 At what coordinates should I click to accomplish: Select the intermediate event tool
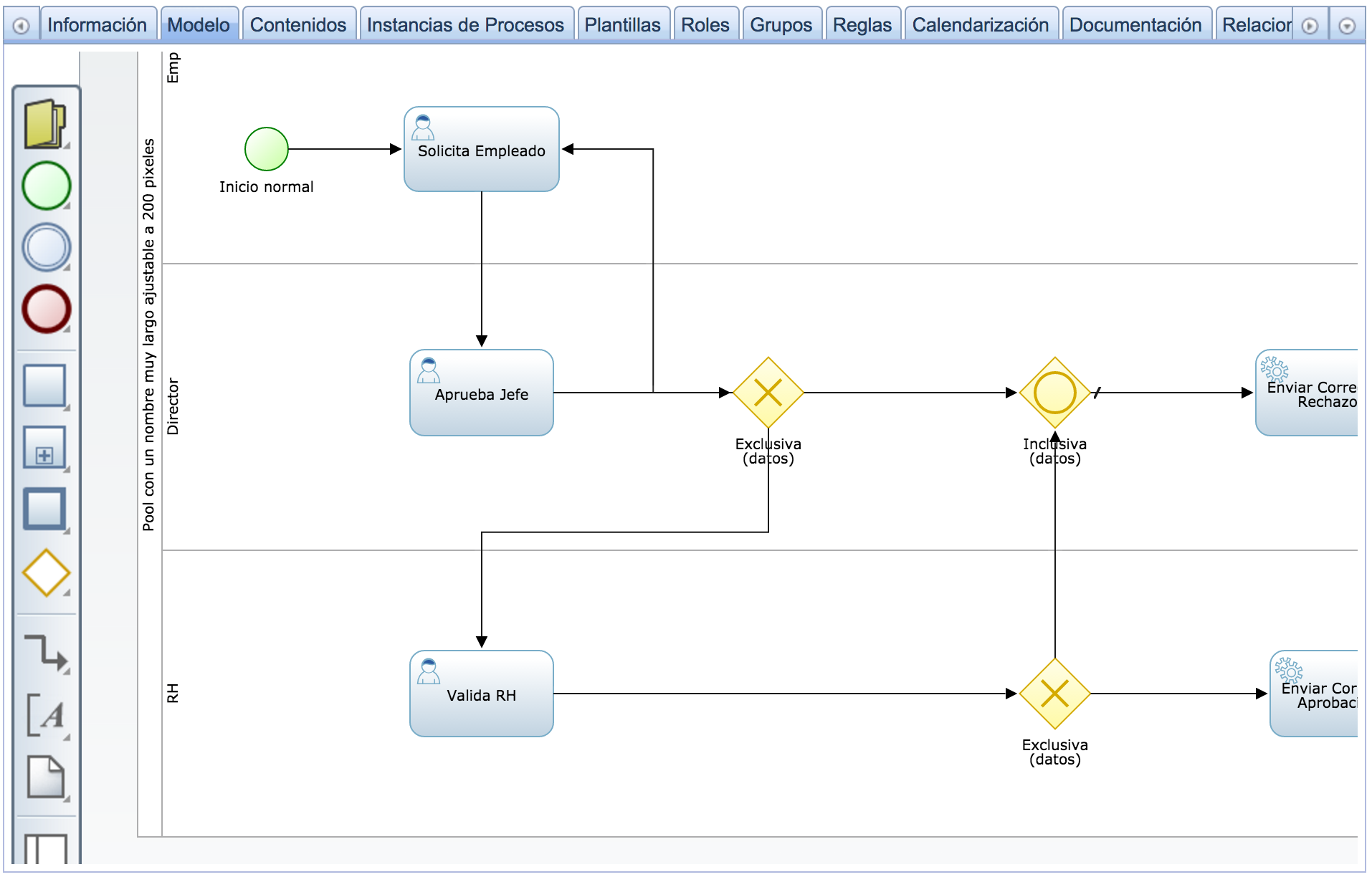[x=46, y=247]
